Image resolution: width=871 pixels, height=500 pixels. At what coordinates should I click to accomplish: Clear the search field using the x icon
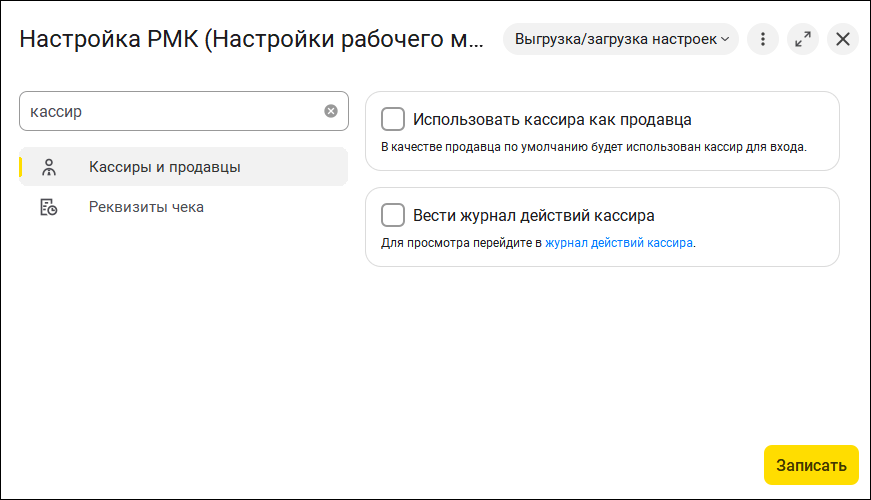331,111
